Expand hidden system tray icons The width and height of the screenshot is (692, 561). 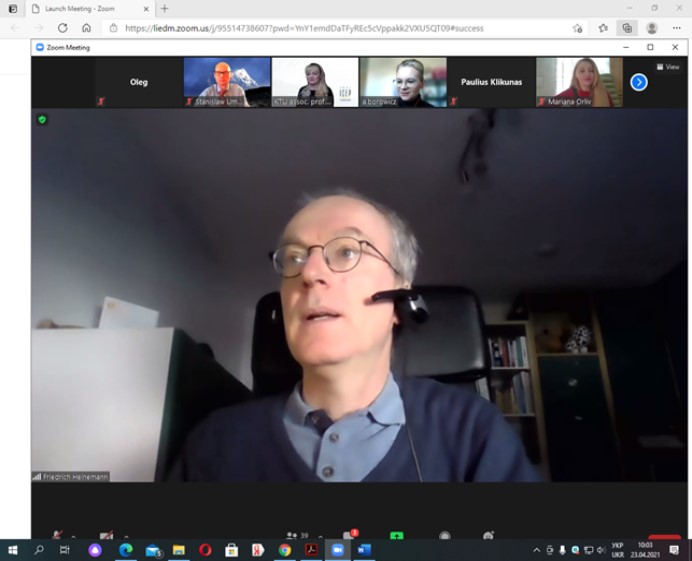(x=536, y=550)
